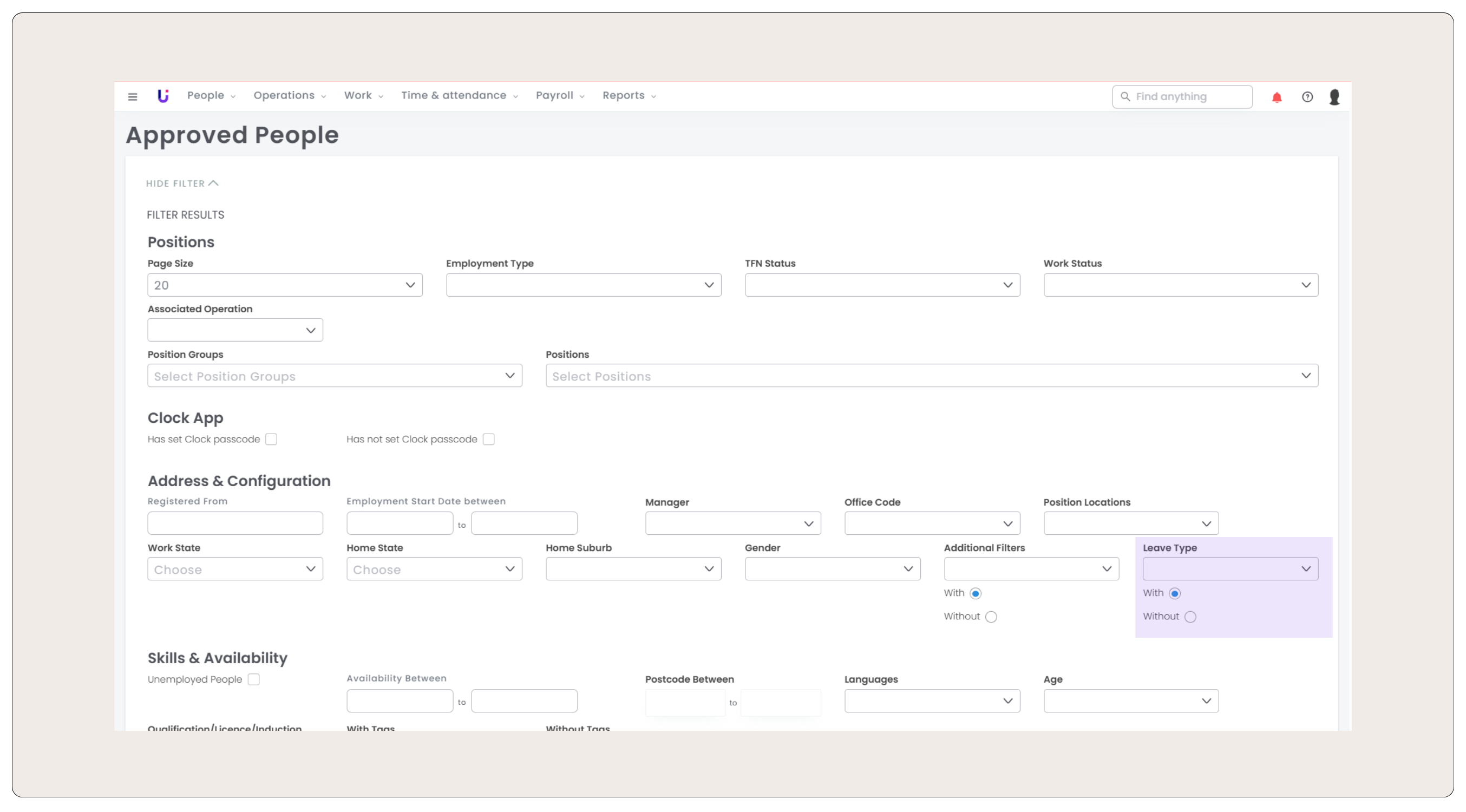This screenshot has width=1466, height=812.
Task: Select Without under Additional Filters
Action: pyautogui.click(x=991, y=617)
